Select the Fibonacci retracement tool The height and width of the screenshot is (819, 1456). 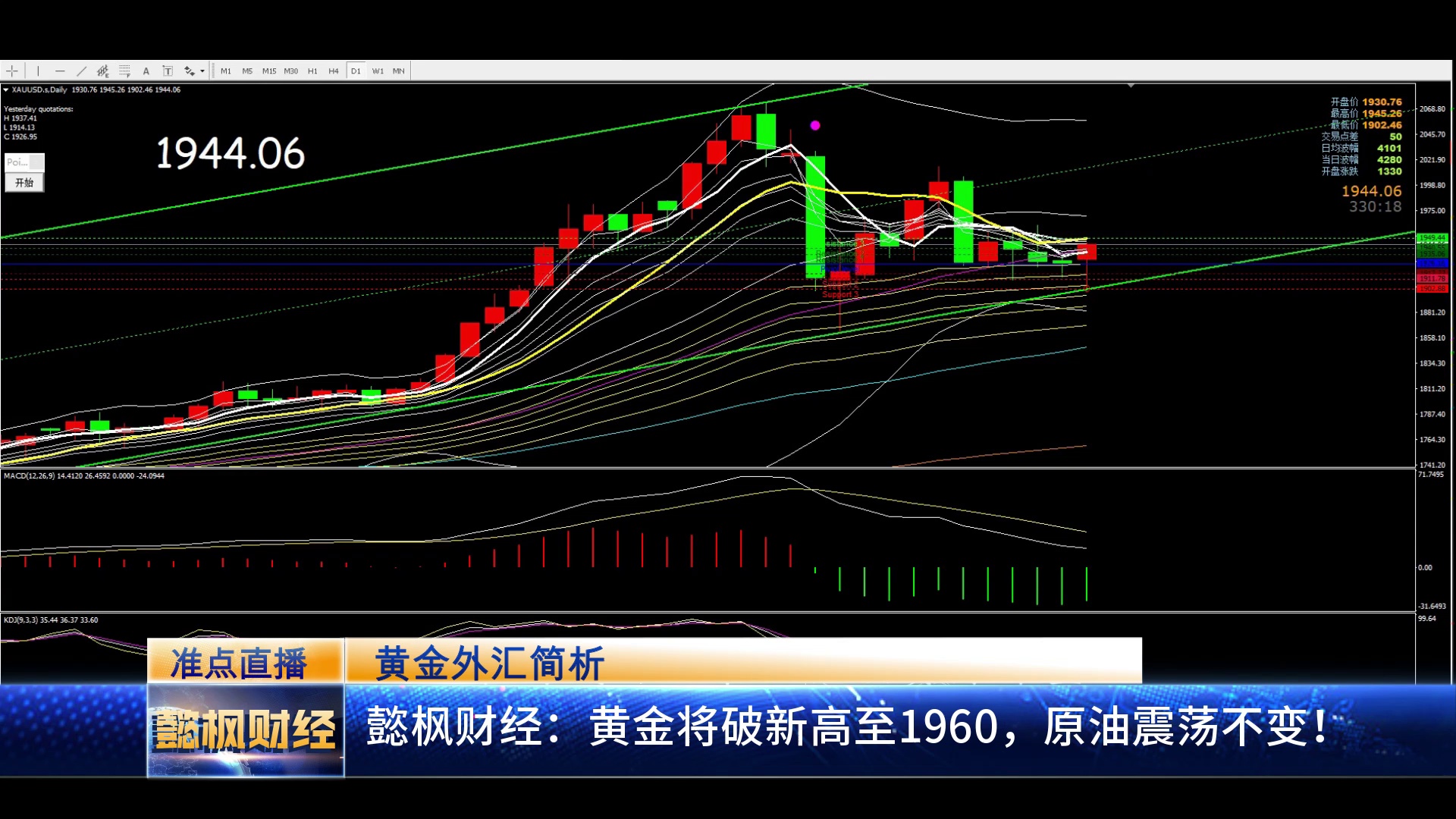coord(124,71)
